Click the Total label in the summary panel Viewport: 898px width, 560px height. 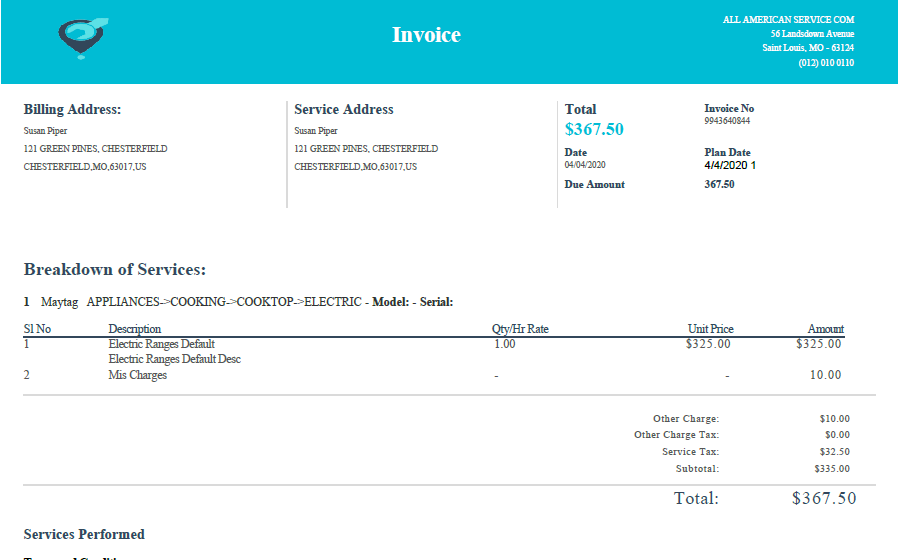pos(580,109)
